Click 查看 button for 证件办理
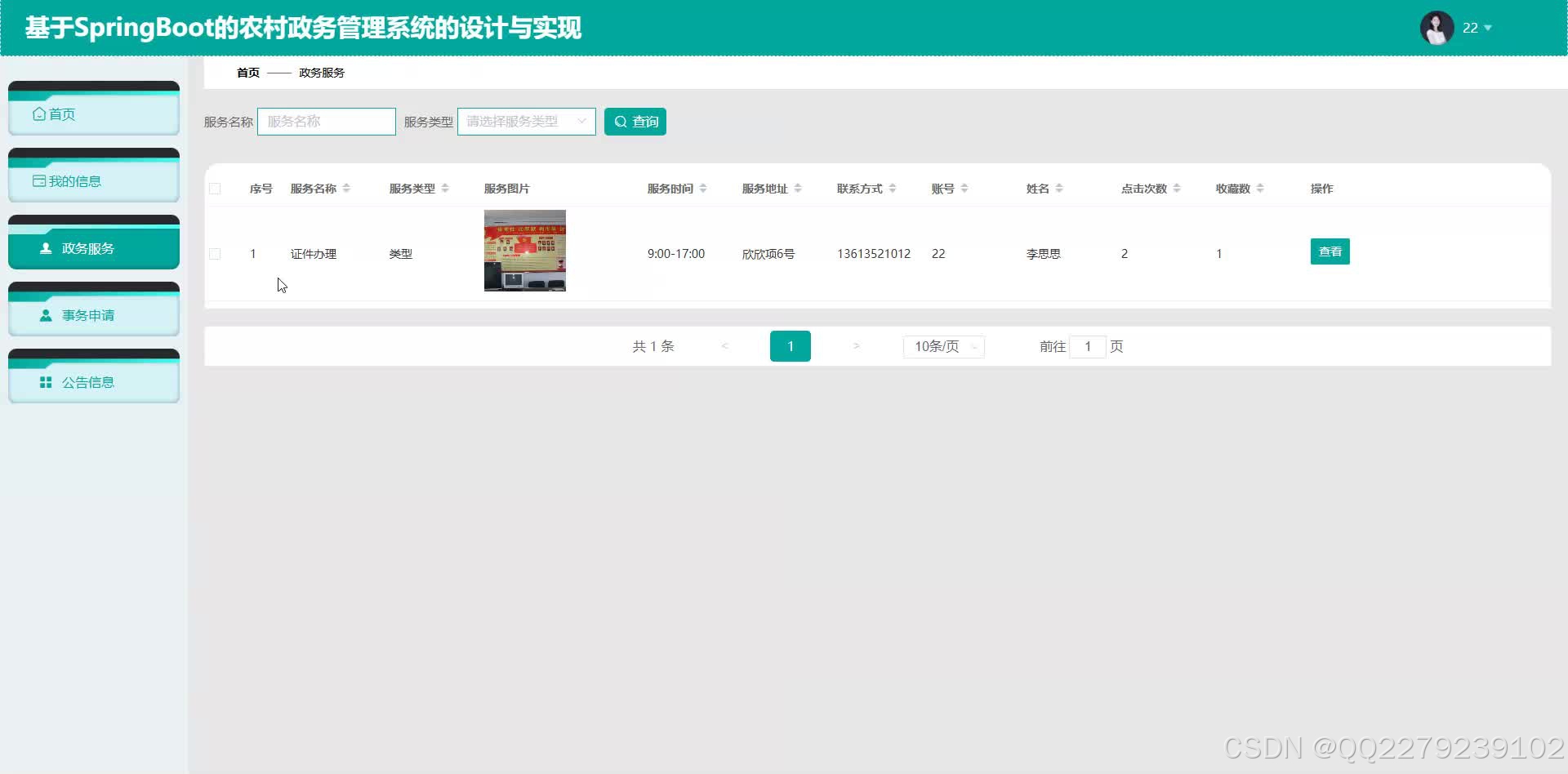The height and width of the screenshot is (774, 1568). (x=1330, y=251)
